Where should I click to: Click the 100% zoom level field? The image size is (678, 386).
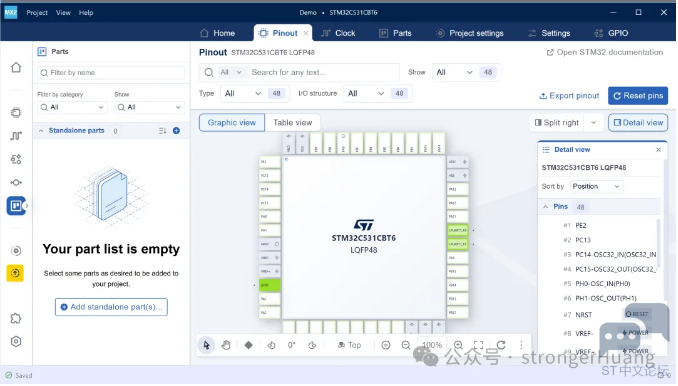coord(433,346)
